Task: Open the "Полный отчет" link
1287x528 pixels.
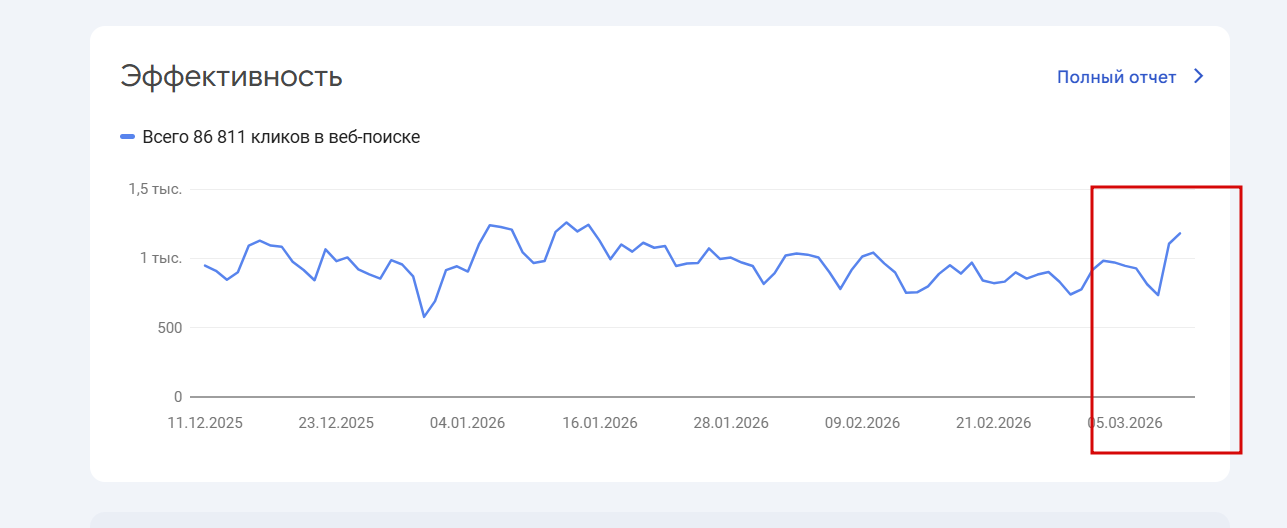Action: (x=1116, y=77)
